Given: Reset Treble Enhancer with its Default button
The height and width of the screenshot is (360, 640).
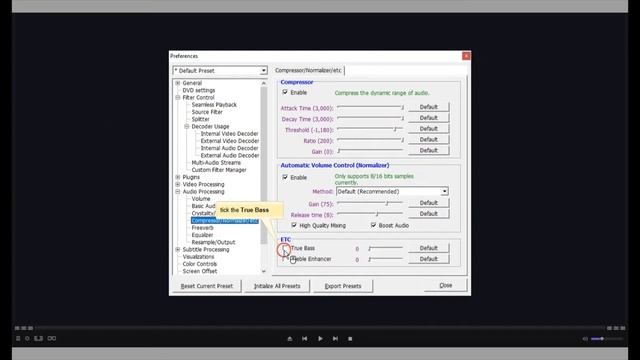Looking at the screenshot, I should pyautogui.click(x=429, y=259).
